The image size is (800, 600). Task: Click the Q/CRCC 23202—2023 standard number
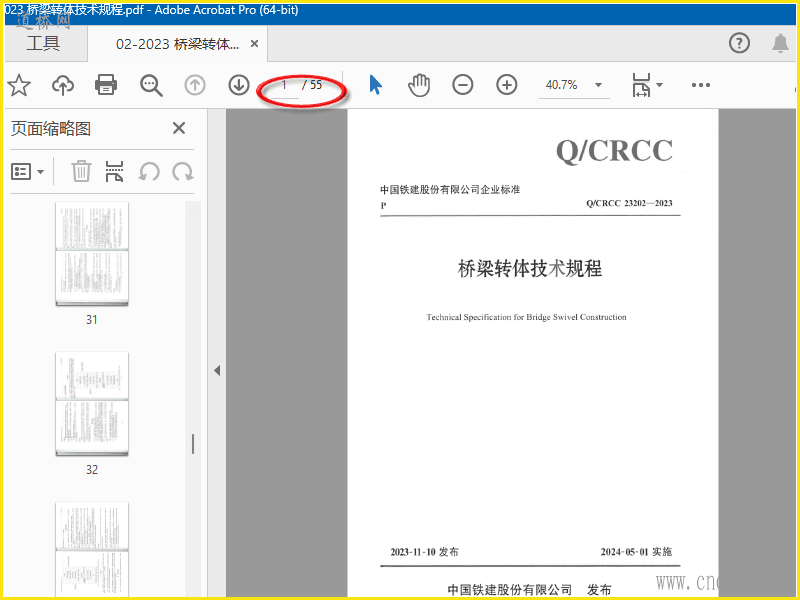coord(629,203)
